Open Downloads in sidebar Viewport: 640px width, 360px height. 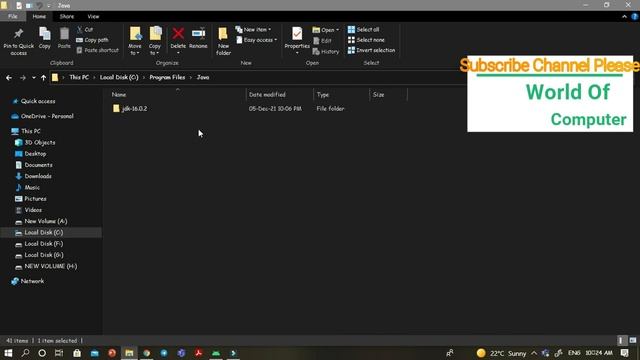click(x=33, y=176)
